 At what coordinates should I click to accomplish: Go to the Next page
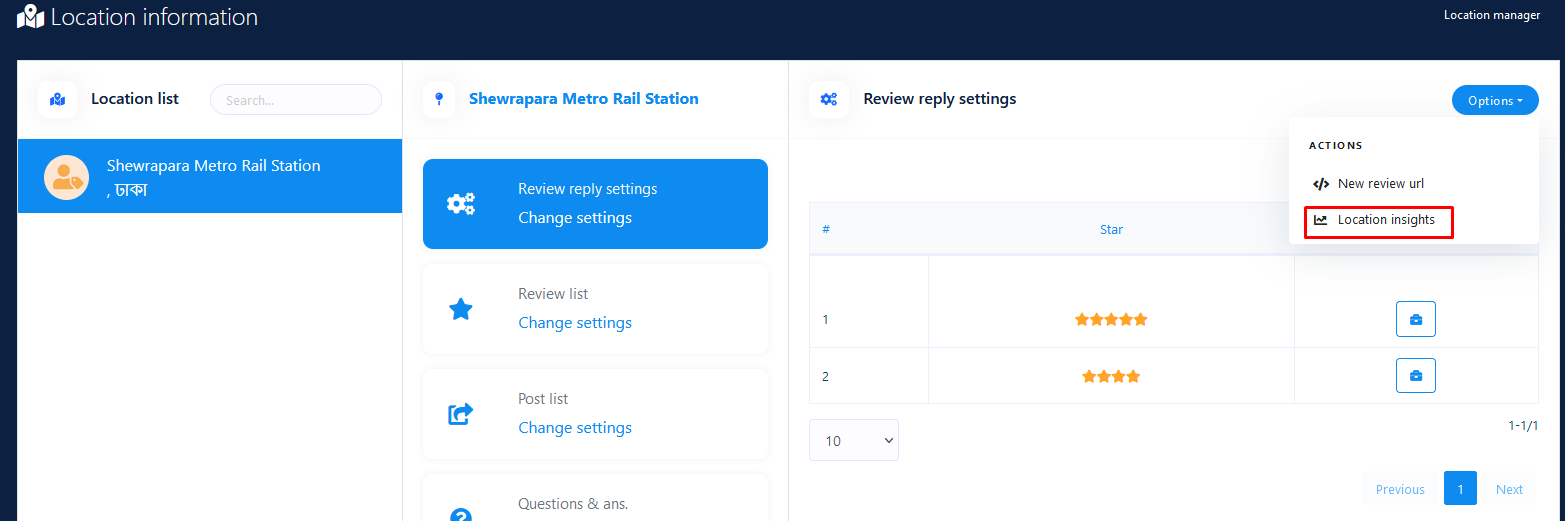pyautogui.click(x=1508, y=489)
